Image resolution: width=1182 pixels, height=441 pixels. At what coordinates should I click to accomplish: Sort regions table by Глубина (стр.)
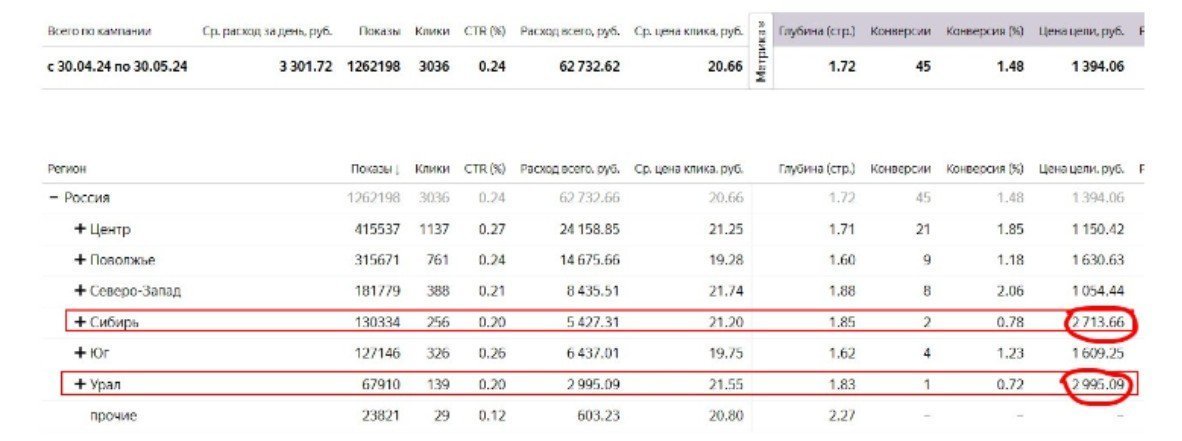pos(816,169)
